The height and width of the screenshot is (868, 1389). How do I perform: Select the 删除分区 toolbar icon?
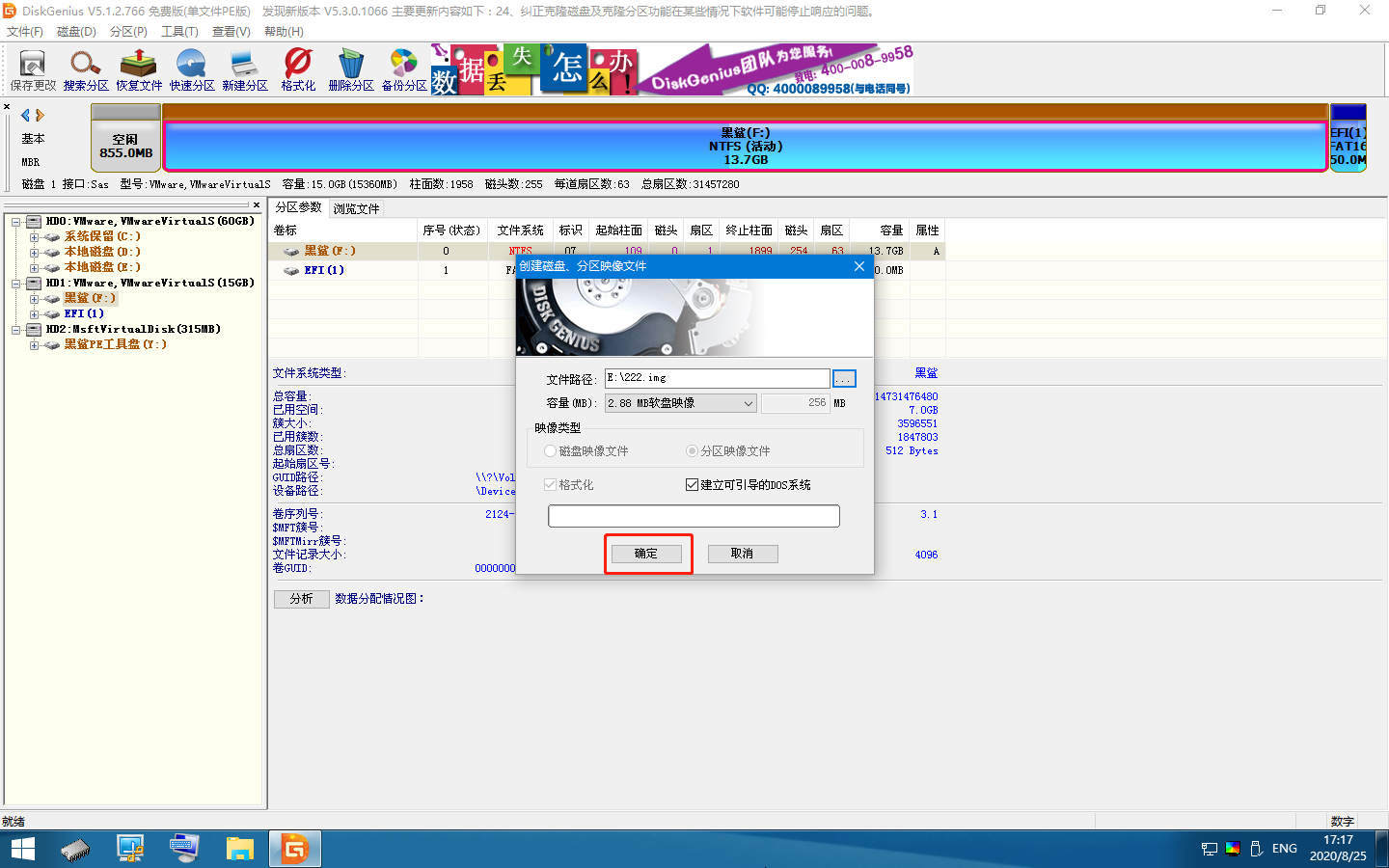click(351, 70)
